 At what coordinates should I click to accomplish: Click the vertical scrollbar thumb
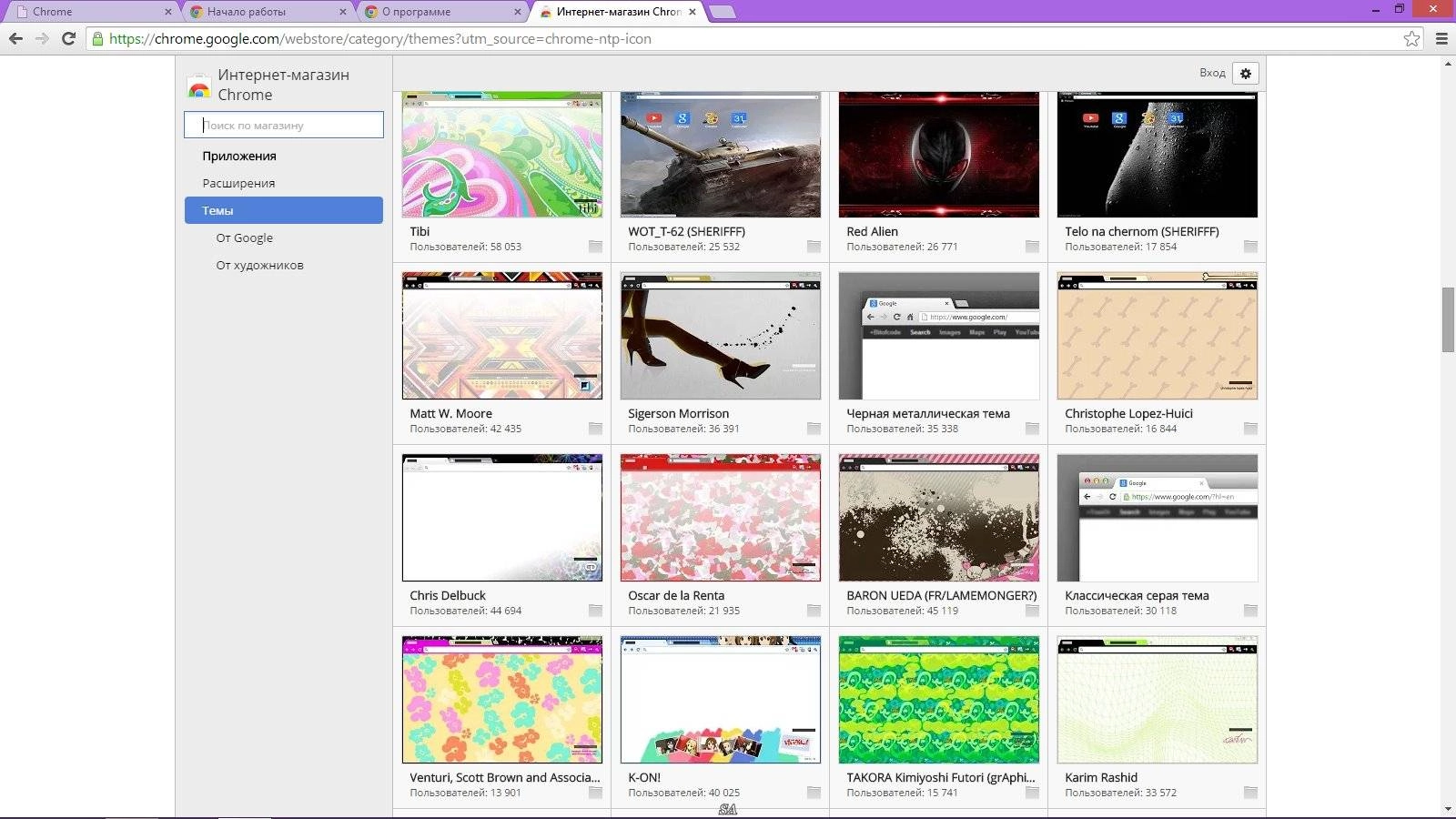coord(1448,319)
